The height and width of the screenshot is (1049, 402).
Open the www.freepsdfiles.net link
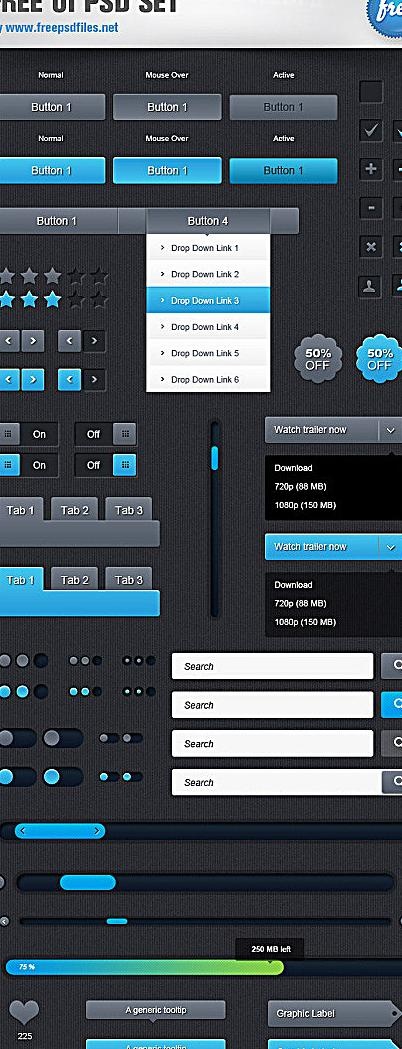tap(61, 28)
